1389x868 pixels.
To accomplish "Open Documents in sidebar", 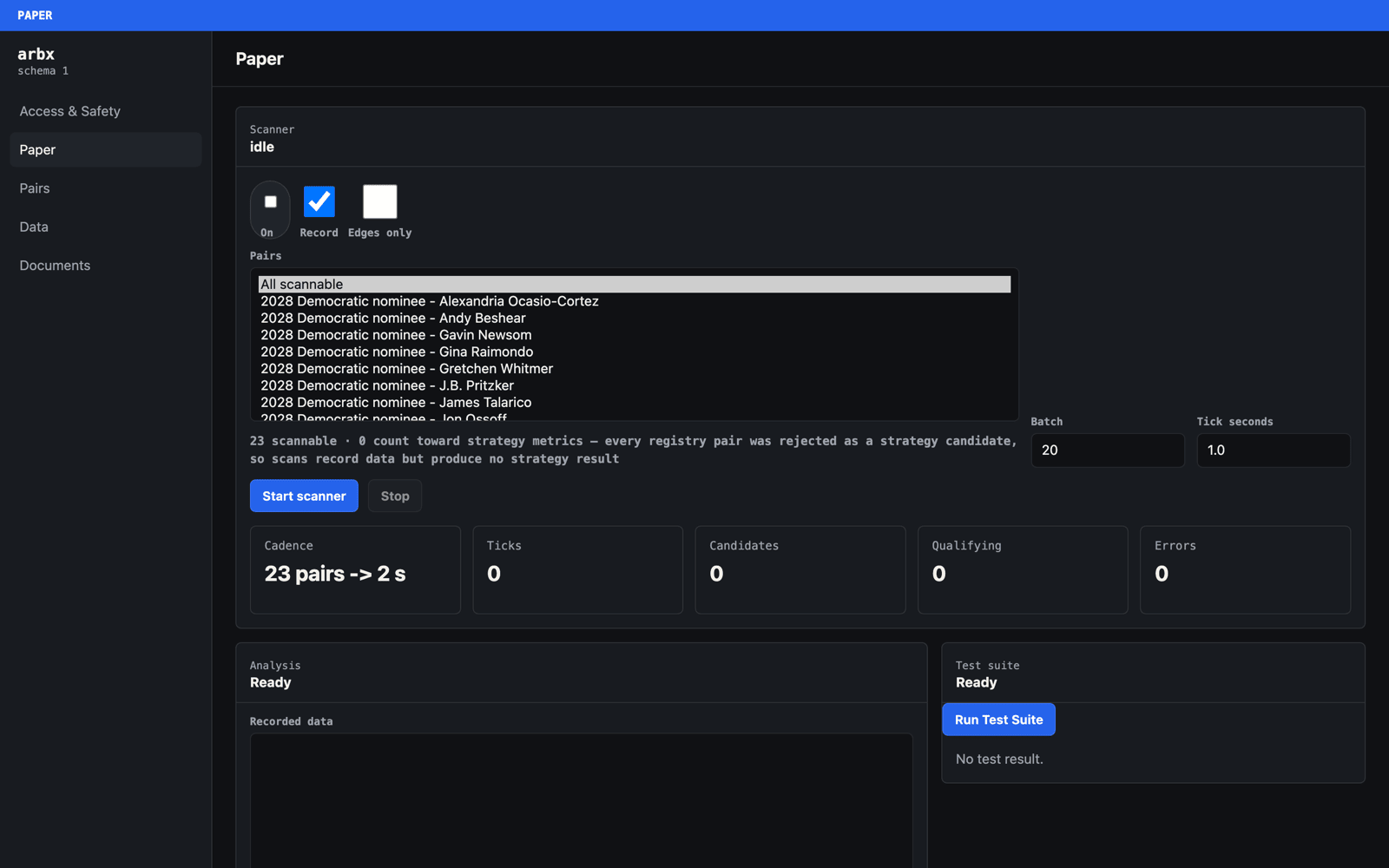I will [106, 266].
